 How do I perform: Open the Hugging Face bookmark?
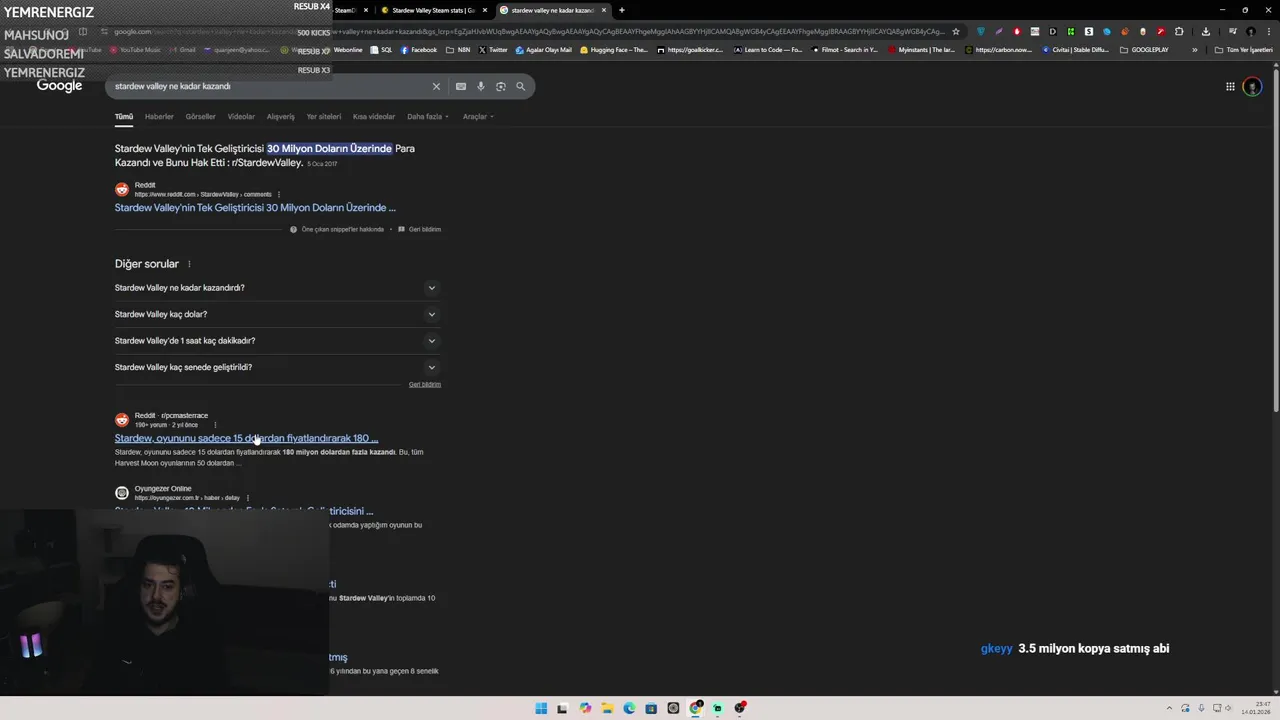pyautogui.click(x=614, y=50)
